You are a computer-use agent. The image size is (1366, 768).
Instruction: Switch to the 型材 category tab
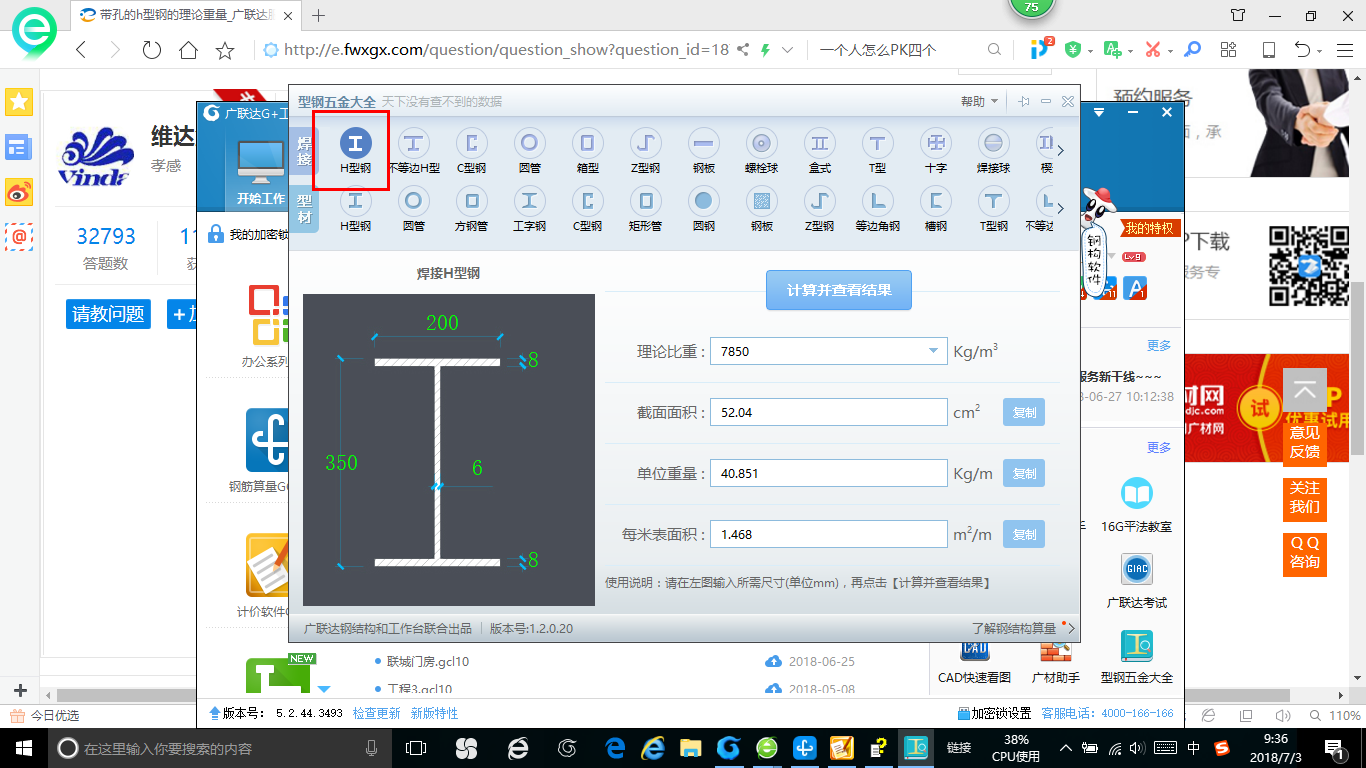click(304, 209)
